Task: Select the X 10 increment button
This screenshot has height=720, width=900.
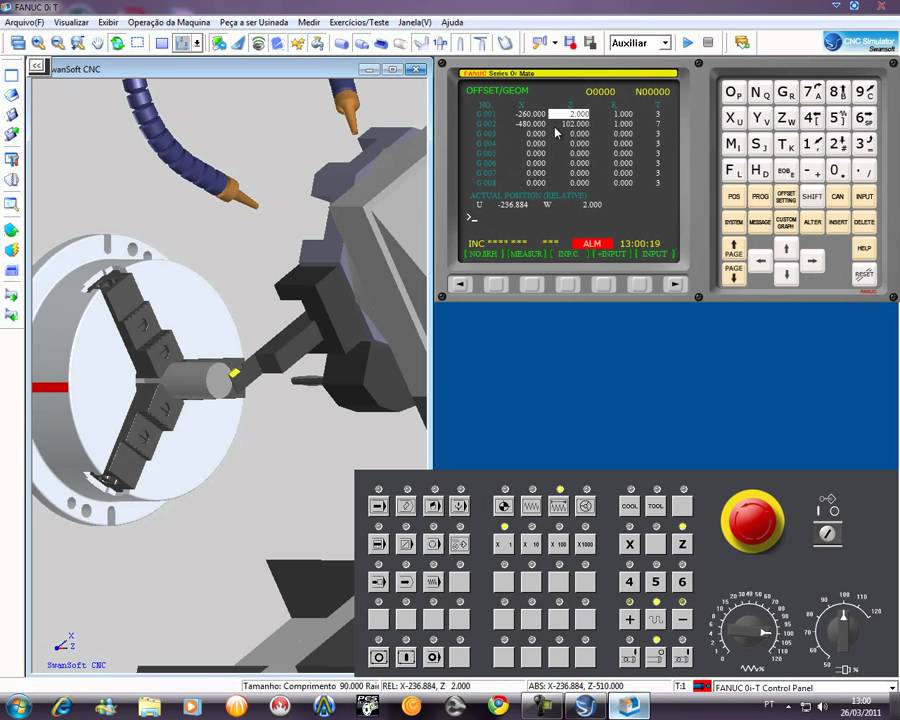Action: coord(530,544)
